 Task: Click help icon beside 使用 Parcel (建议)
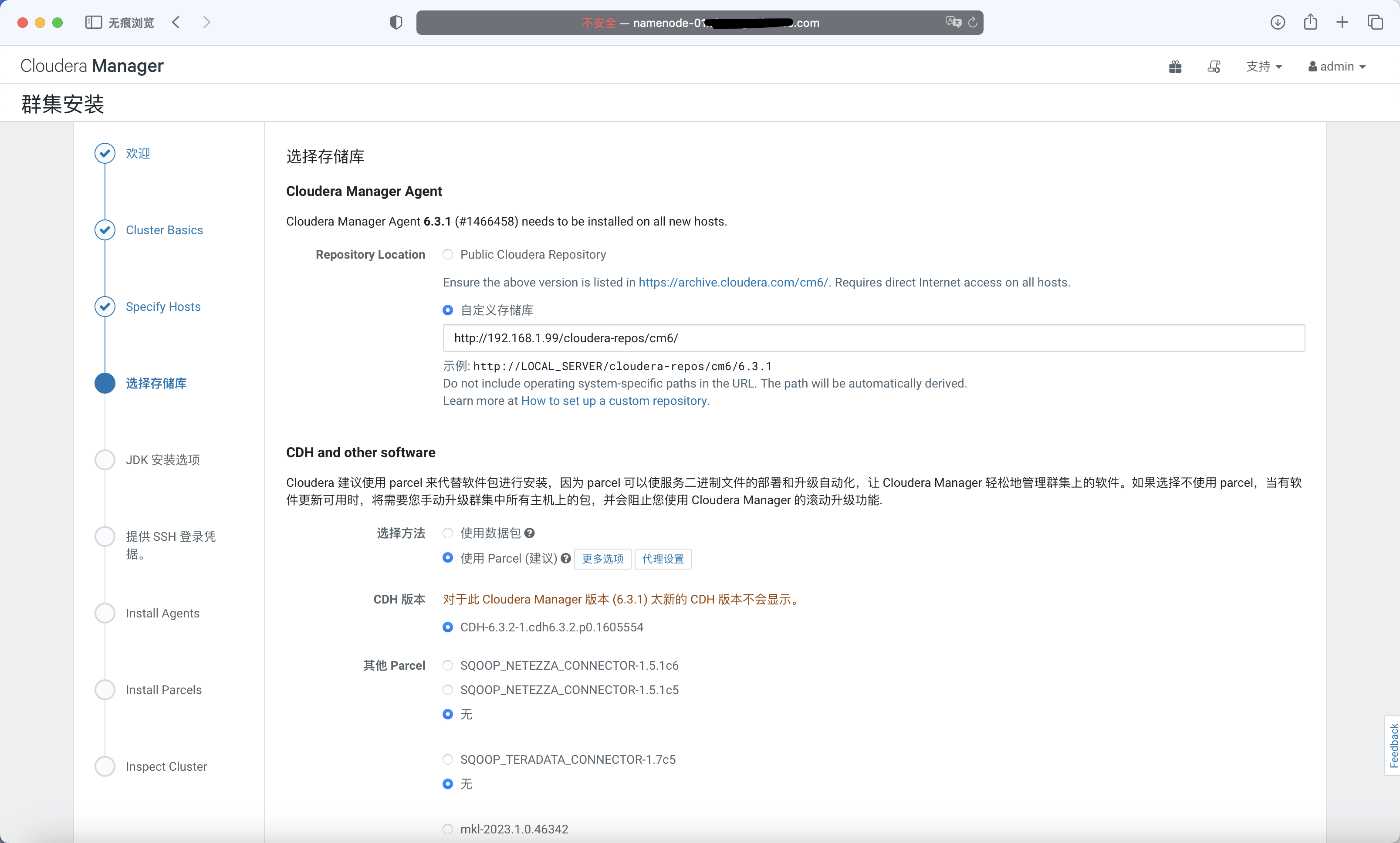[565, 558]
